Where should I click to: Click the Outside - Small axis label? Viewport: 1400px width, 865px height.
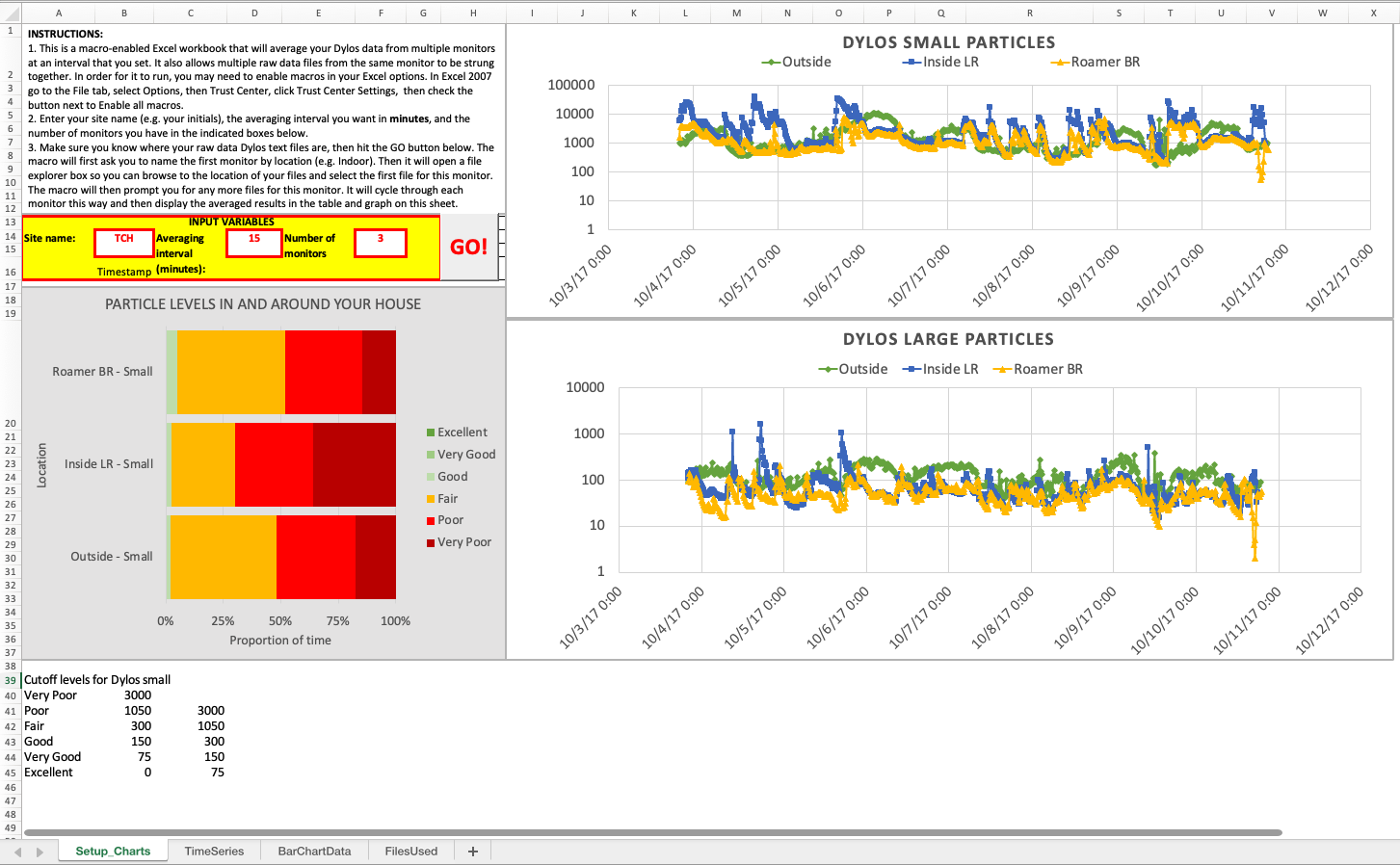(x=112, y=557)
